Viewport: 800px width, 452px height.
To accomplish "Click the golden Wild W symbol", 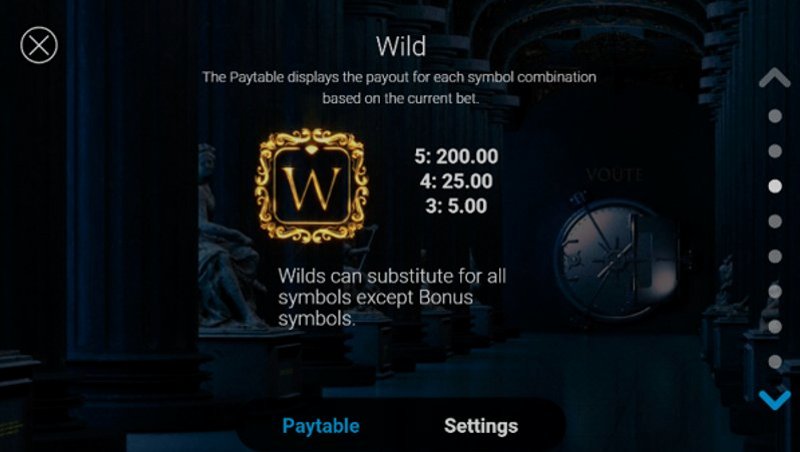I will pyautogui.click(x=312, y=185).
